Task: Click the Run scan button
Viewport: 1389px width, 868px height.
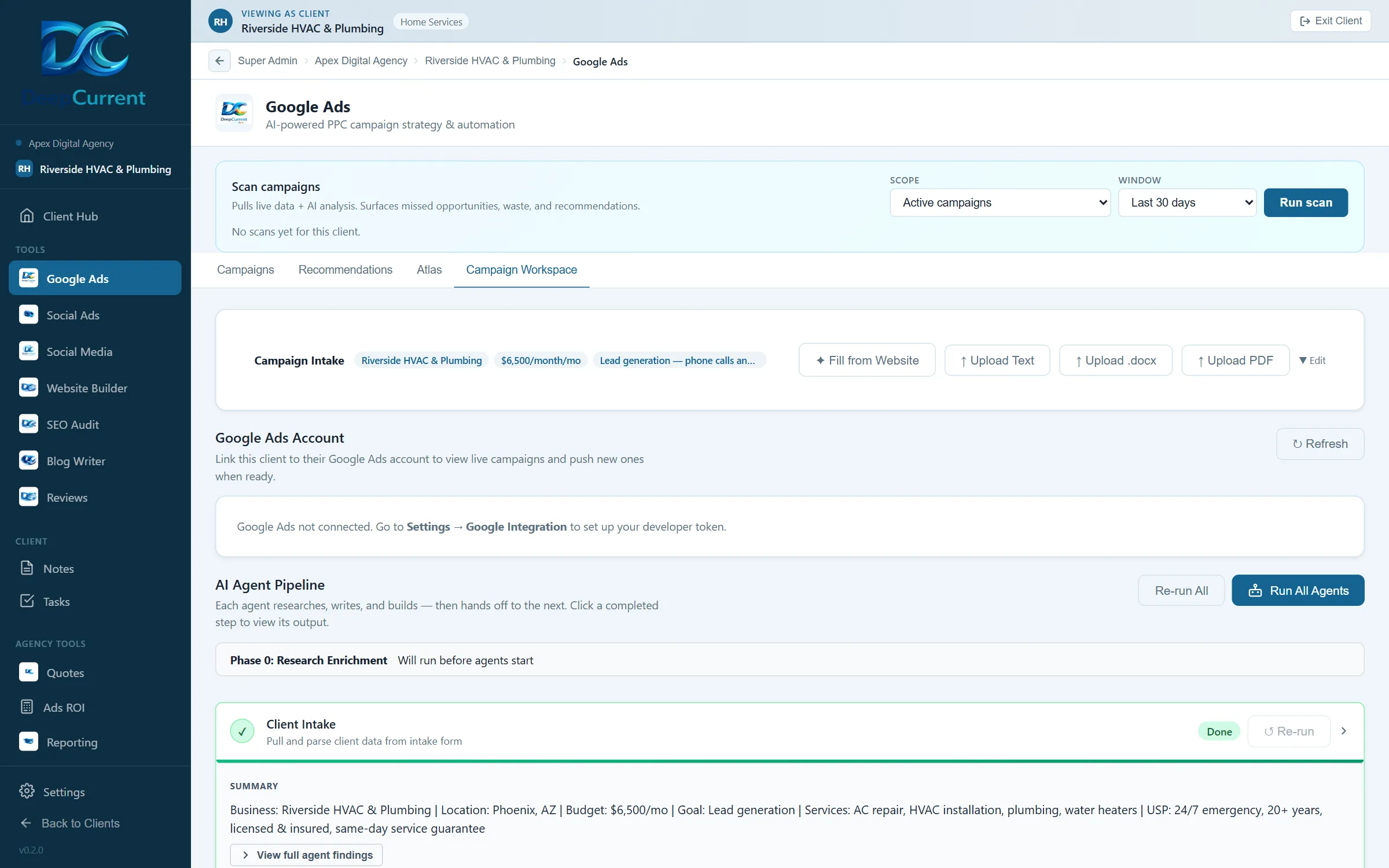Action: point(1306,203)
